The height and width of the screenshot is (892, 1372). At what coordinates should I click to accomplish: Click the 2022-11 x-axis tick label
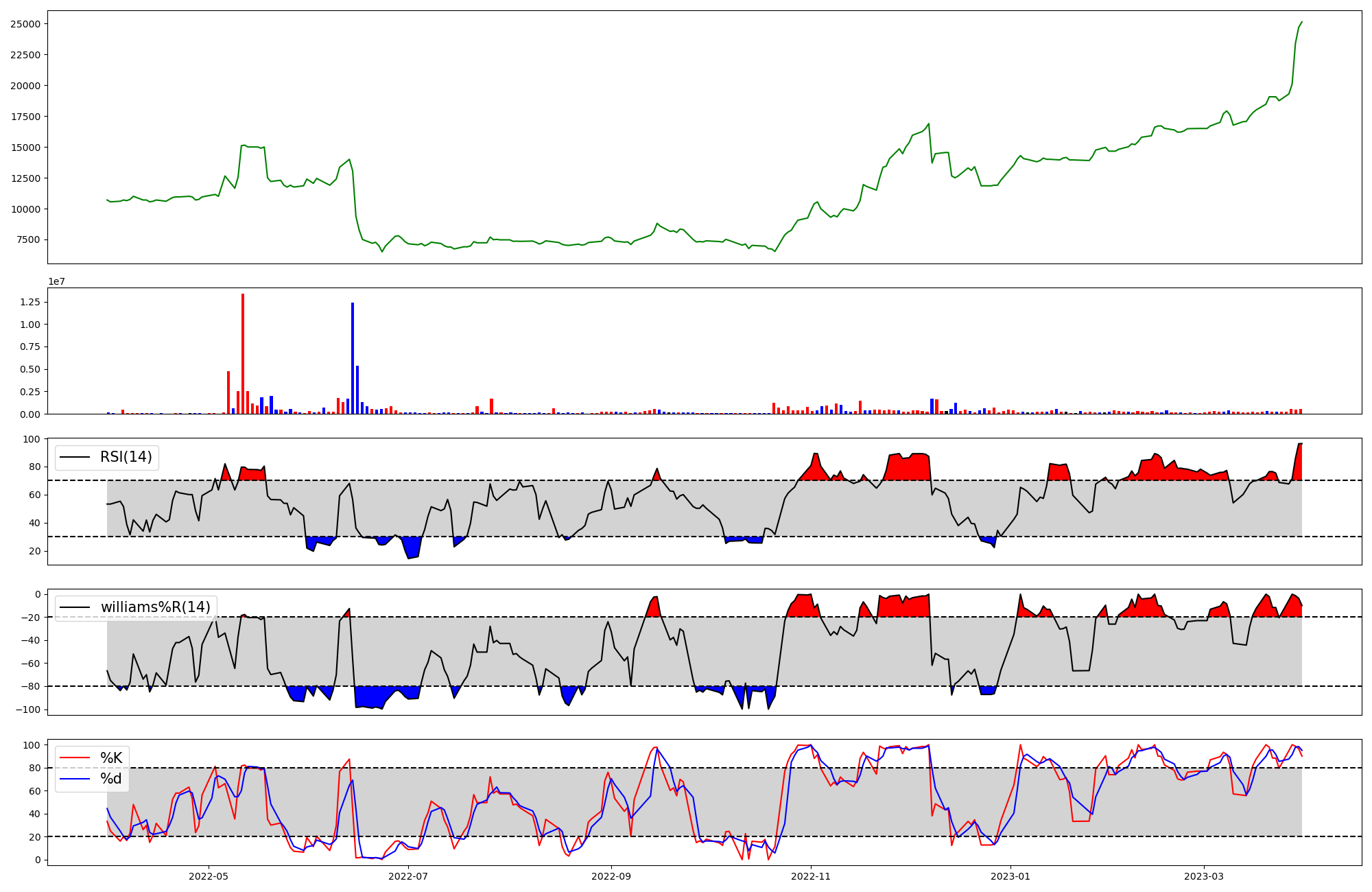[811, 876]
